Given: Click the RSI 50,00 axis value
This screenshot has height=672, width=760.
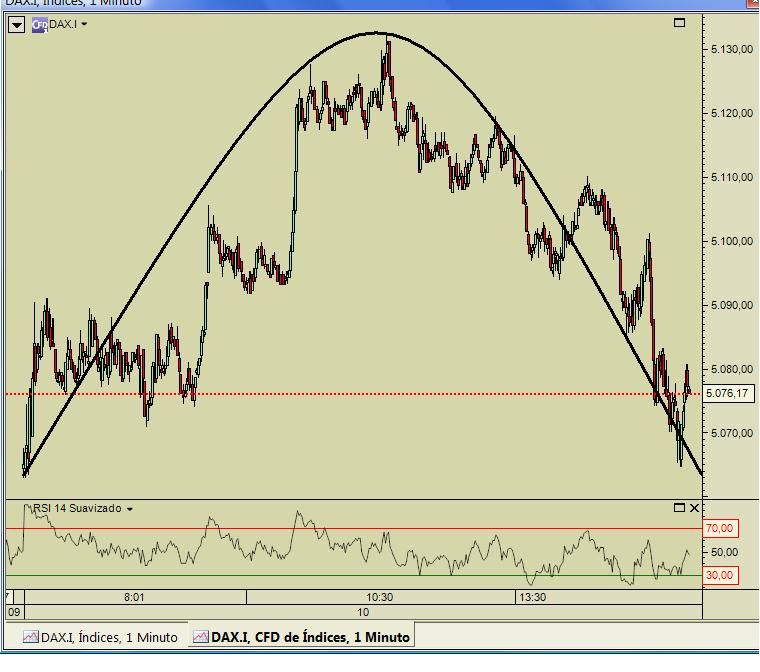Looking at the screenshot, I should click(x=724, y=552).
